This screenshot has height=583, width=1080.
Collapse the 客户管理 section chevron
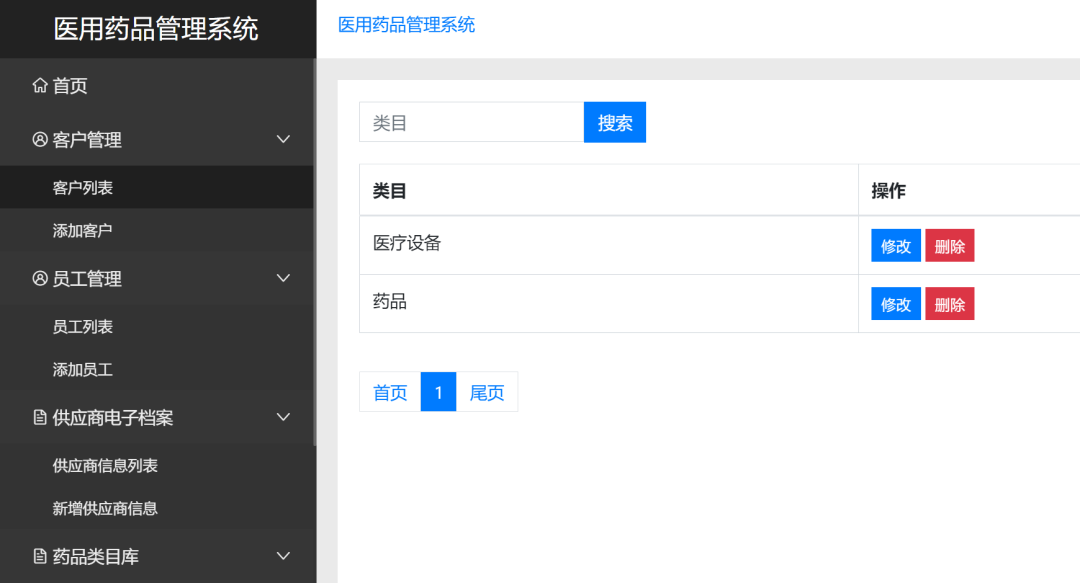click(283, 140)
